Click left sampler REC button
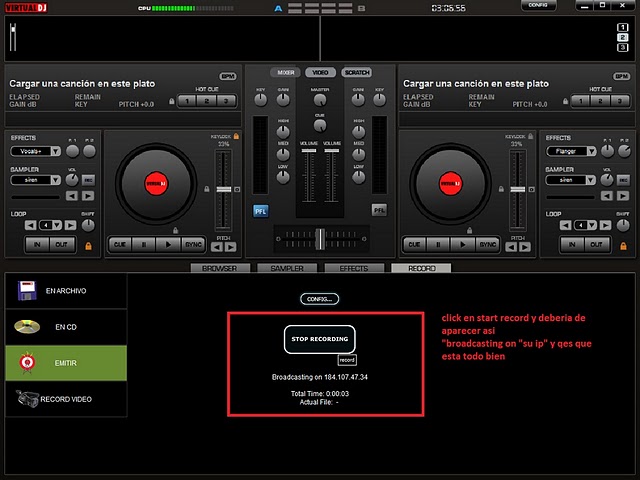This screenshot has height=480, width=640. point(88,180)
